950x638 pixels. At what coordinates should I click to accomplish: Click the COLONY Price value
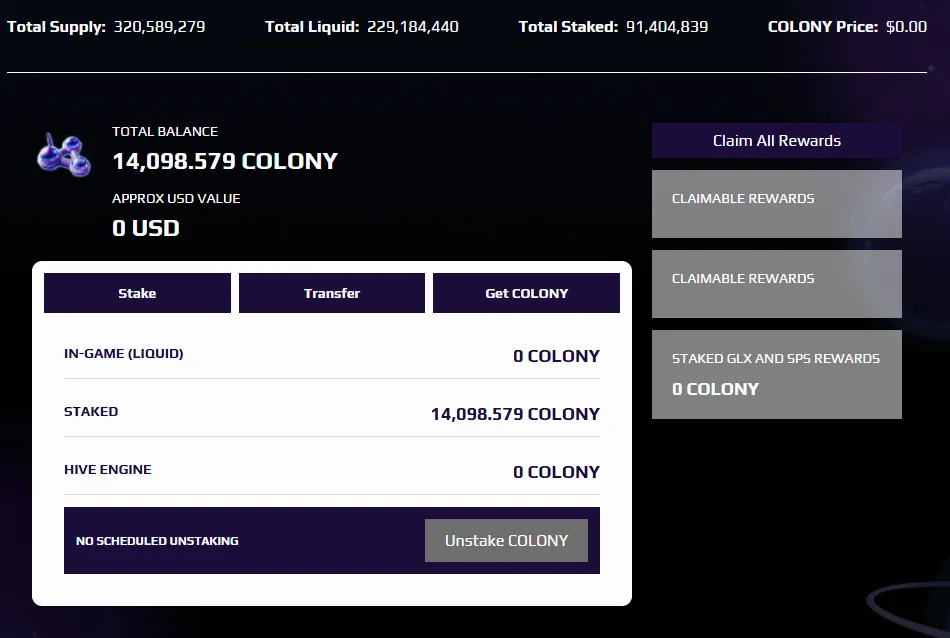pos(906,27)
